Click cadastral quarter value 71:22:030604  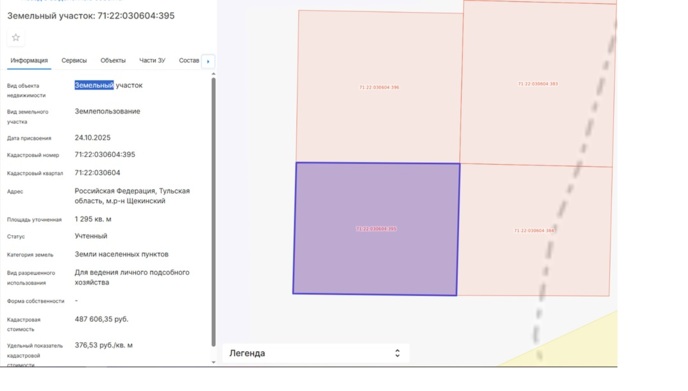97,173
